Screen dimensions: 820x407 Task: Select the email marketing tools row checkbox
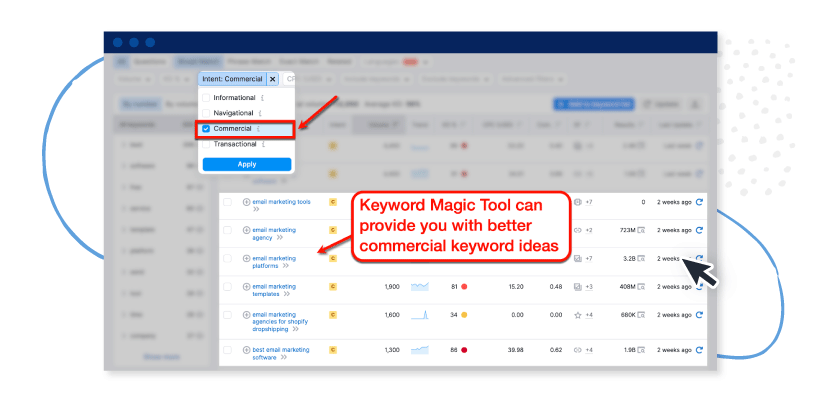coord(227,202)
